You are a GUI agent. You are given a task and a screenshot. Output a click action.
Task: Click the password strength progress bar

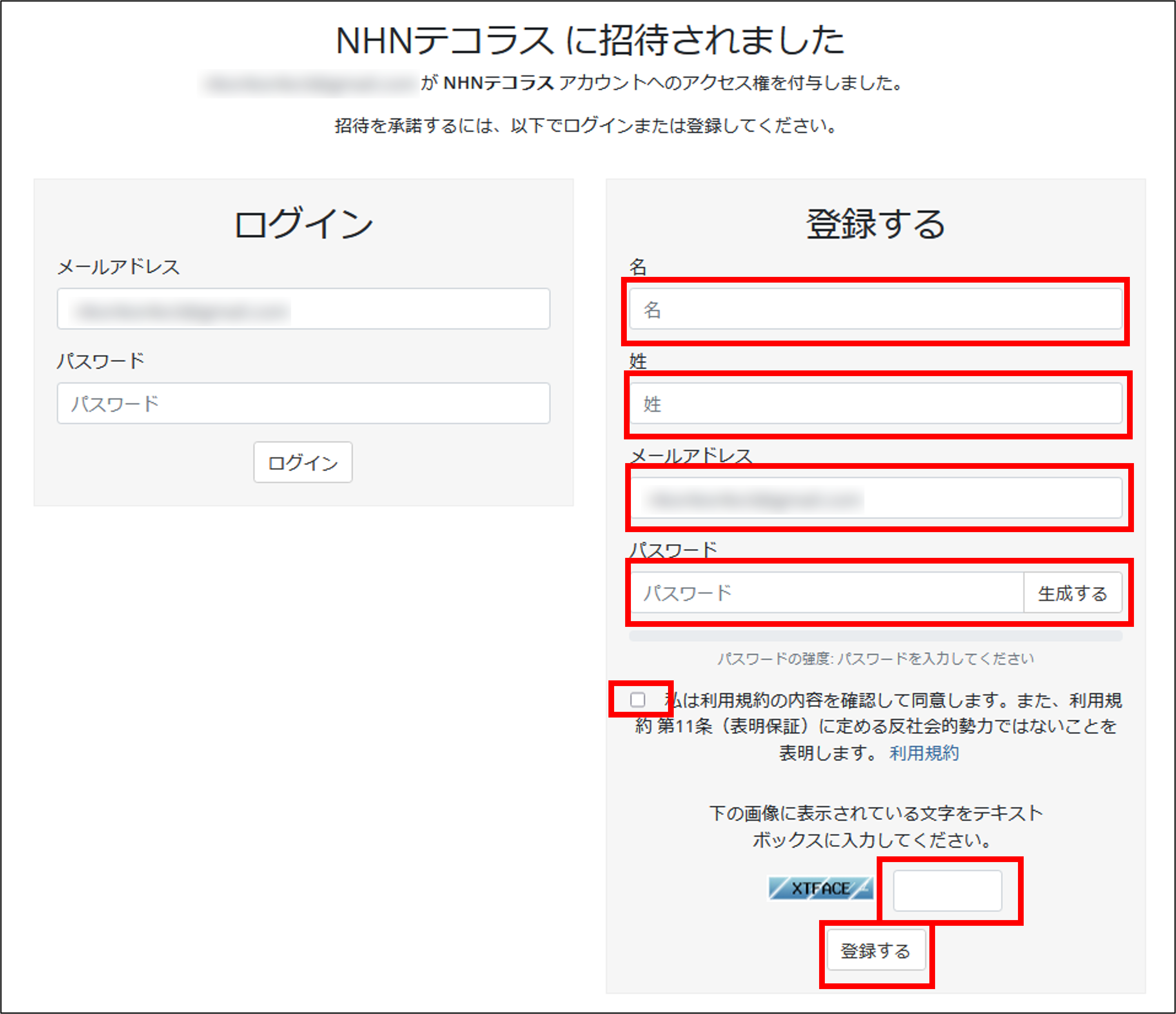coord(875,636)
